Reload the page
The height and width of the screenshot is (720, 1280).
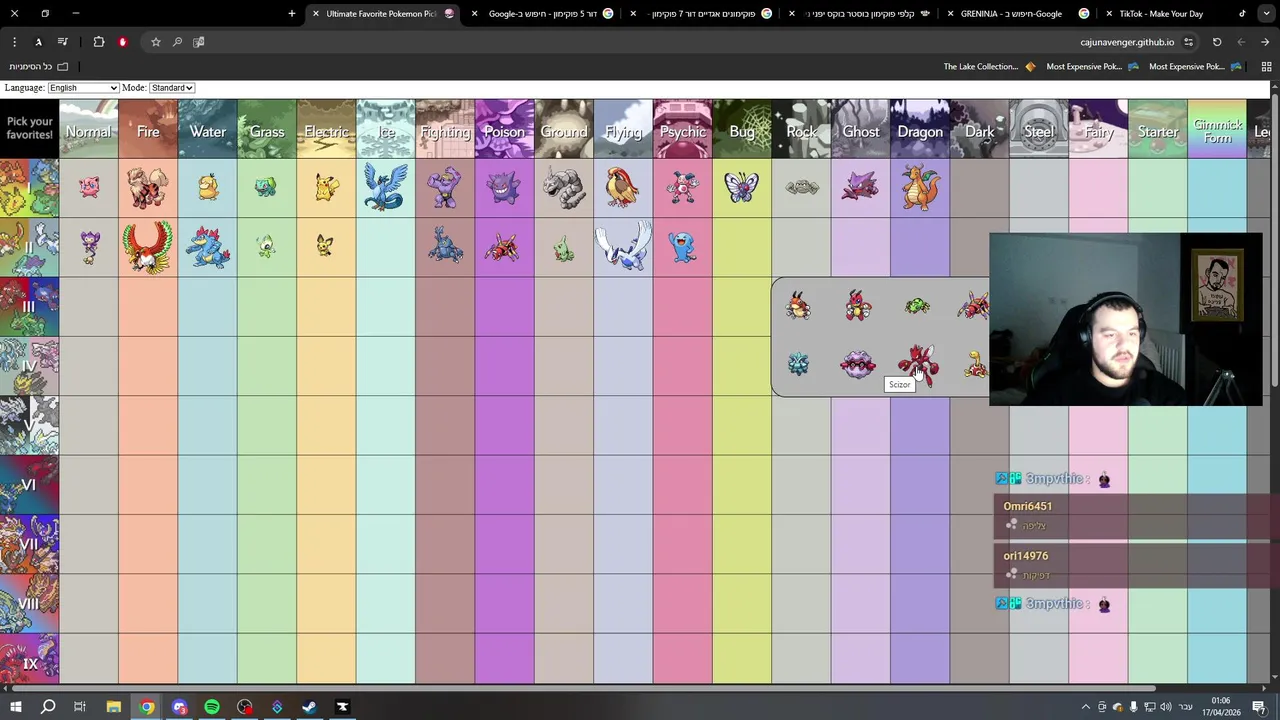tap(1217, 42)
